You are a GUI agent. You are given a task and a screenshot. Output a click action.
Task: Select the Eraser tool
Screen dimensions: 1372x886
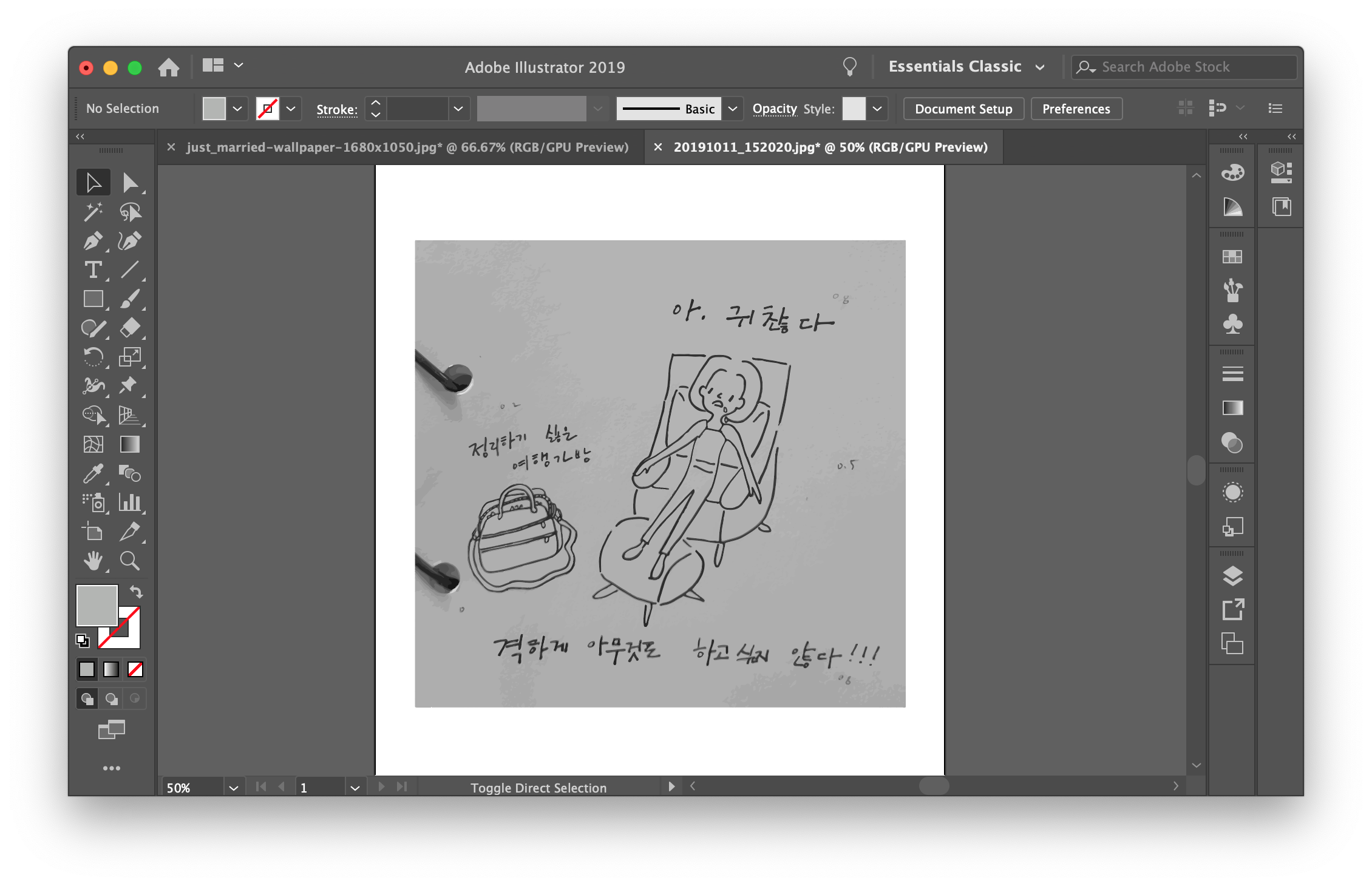pyautogui.click(x=129, y=328)
